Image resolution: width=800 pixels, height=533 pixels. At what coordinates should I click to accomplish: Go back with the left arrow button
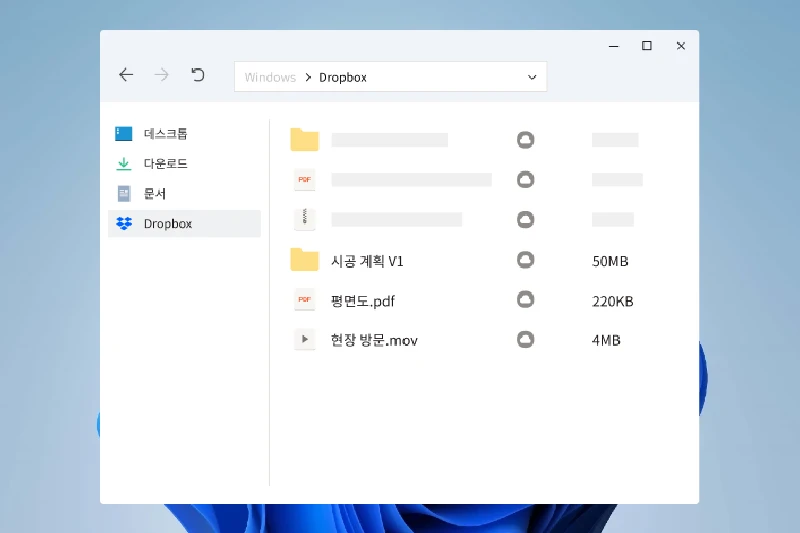pos(126,75)
